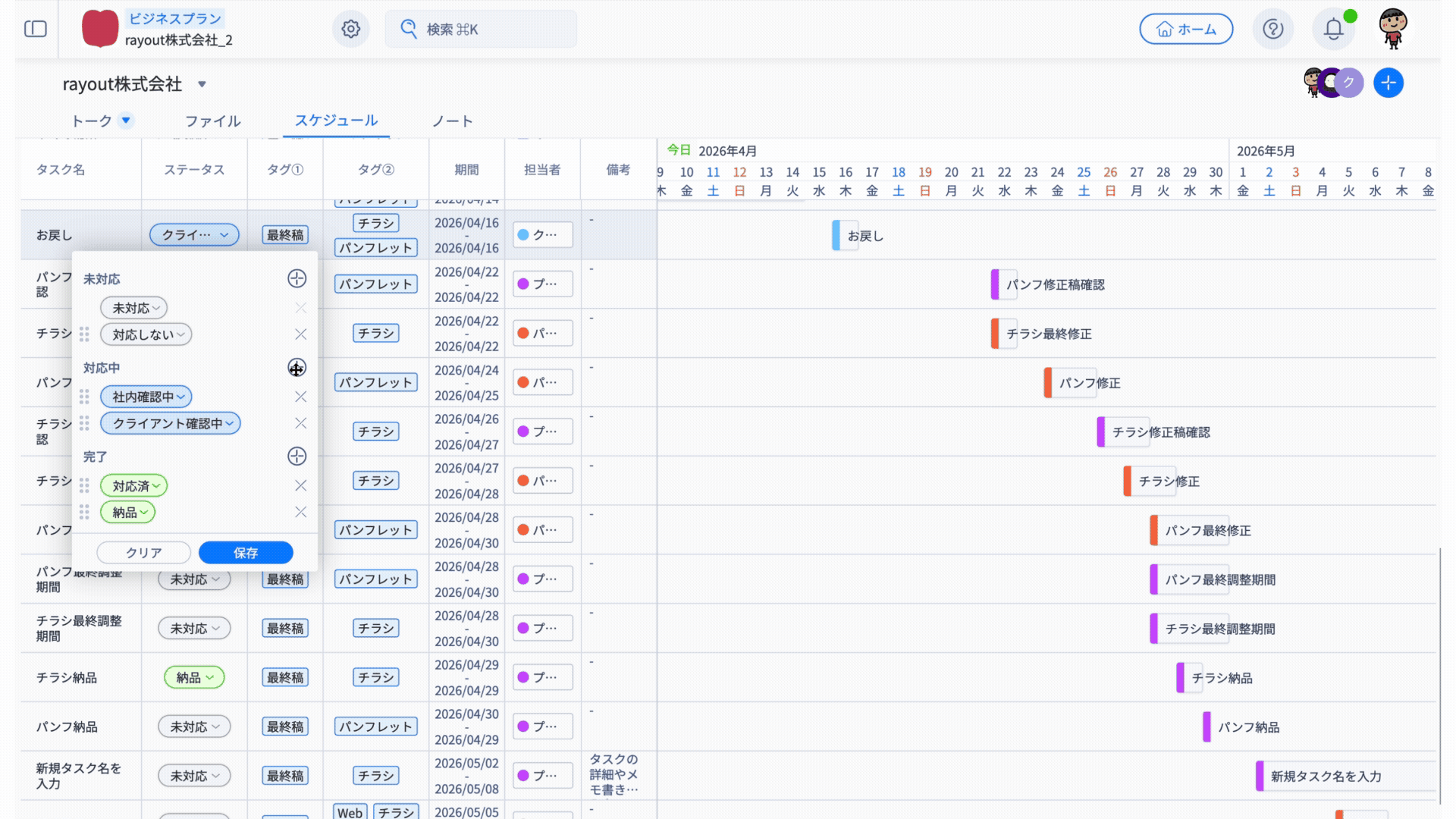Add a status under 完了 section
The image size is (1456, 819).
coord(297,456)
